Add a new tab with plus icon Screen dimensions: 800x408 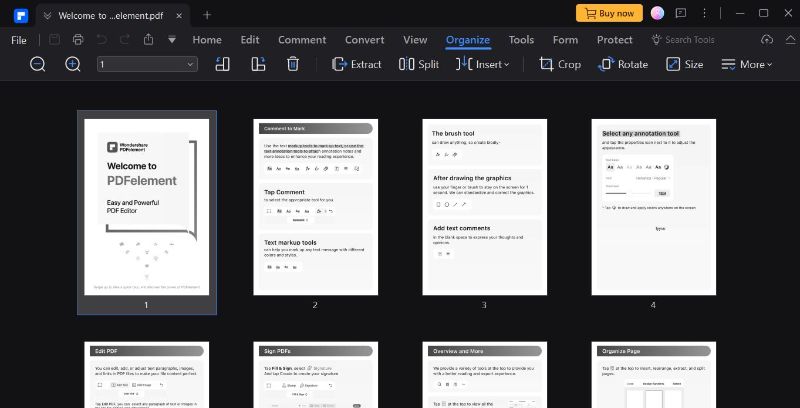pos(207,15)
